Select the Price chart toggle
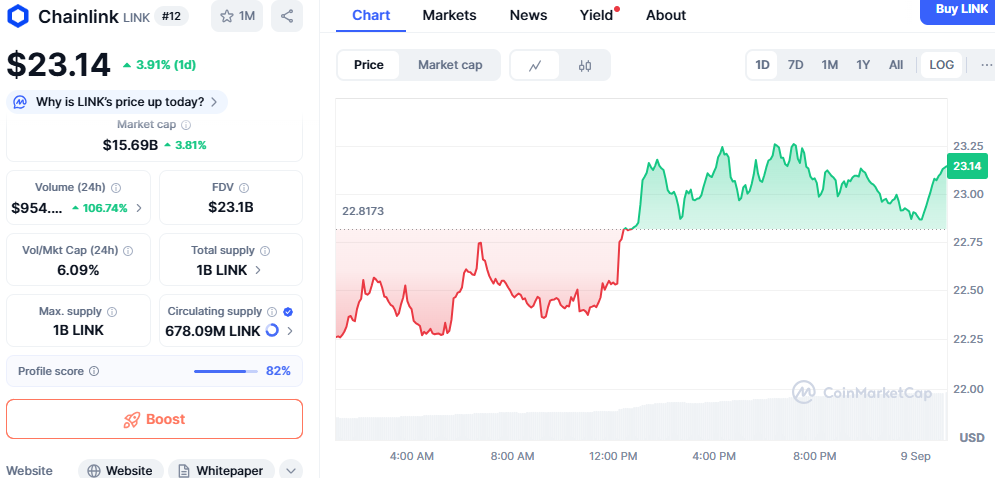Image resolution: width=995 pixels, height=478 pixels. 368,65
